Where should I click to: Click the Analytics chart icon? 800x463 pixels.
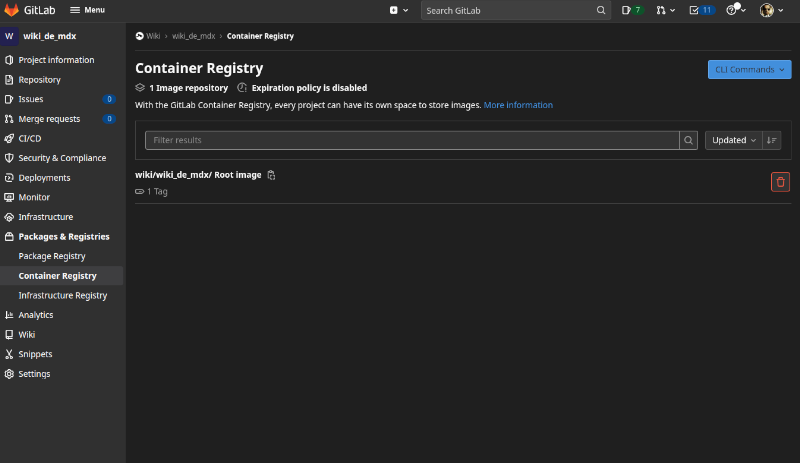click(9, 315)
